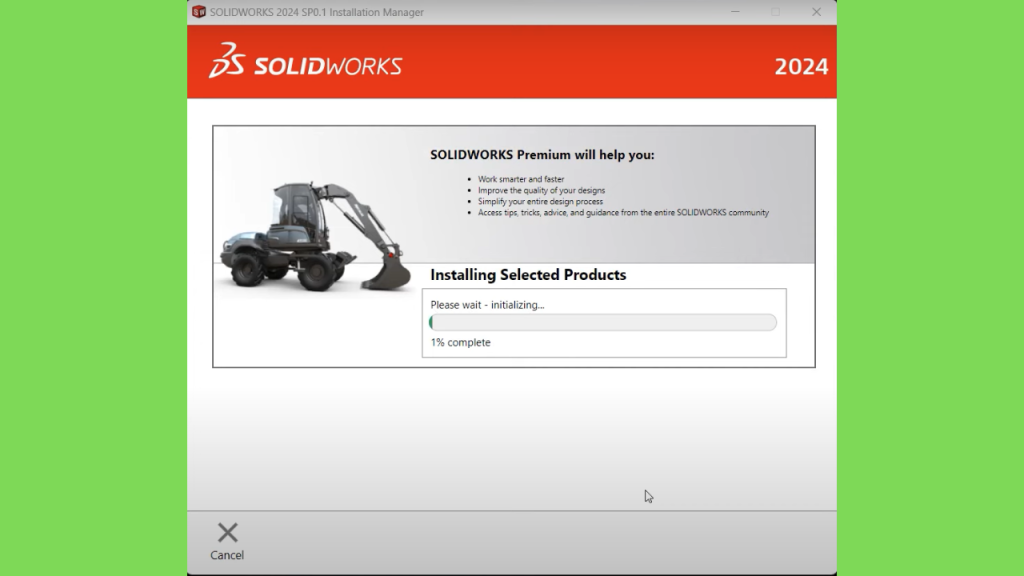This screenshot has width=1024, height=576.
Task: Click the 2024 version label in banner
Action: (801, 67)
